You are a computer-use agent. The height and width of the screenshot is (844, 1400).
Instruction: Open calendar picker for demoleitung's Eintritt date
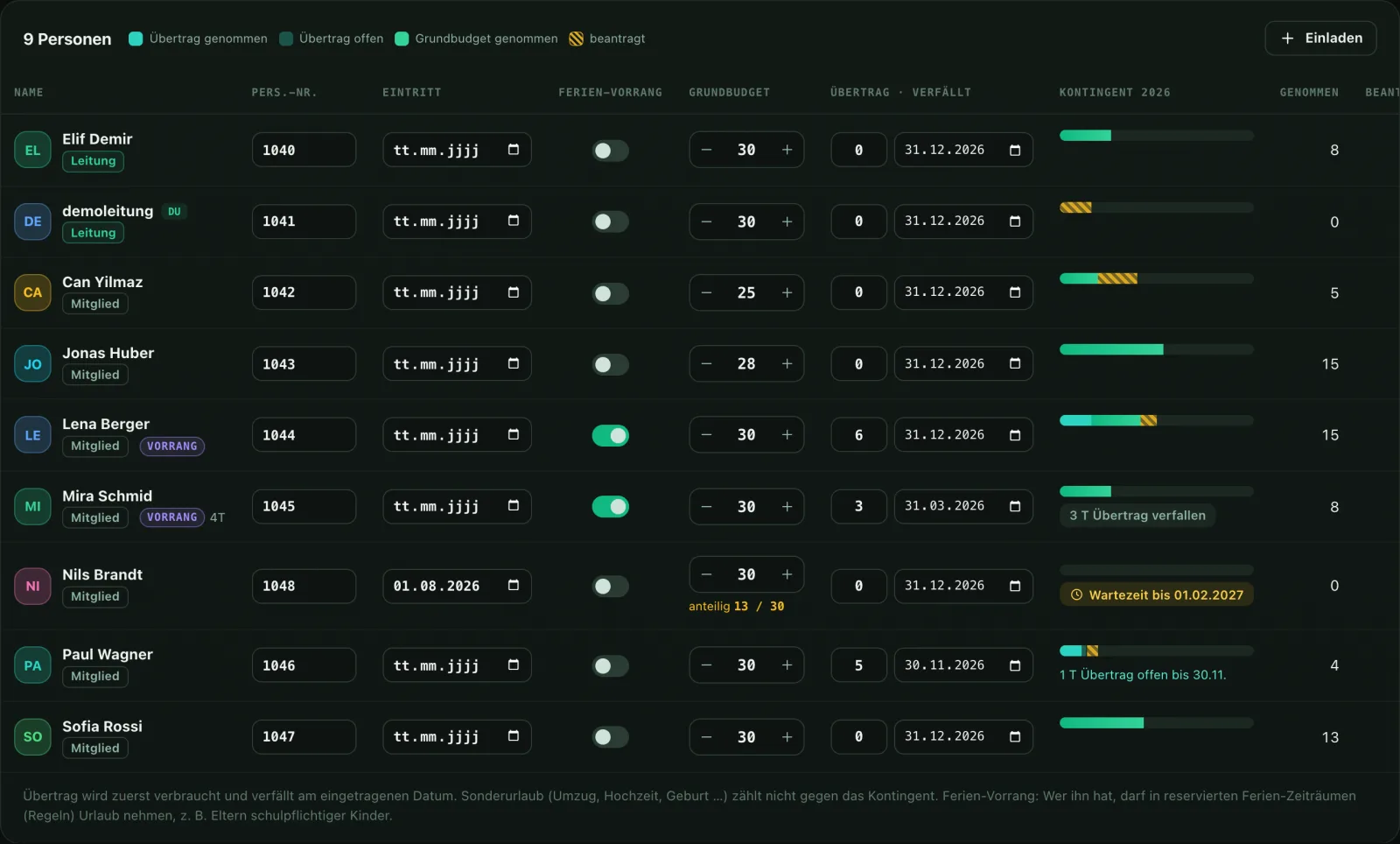(514, 221)
